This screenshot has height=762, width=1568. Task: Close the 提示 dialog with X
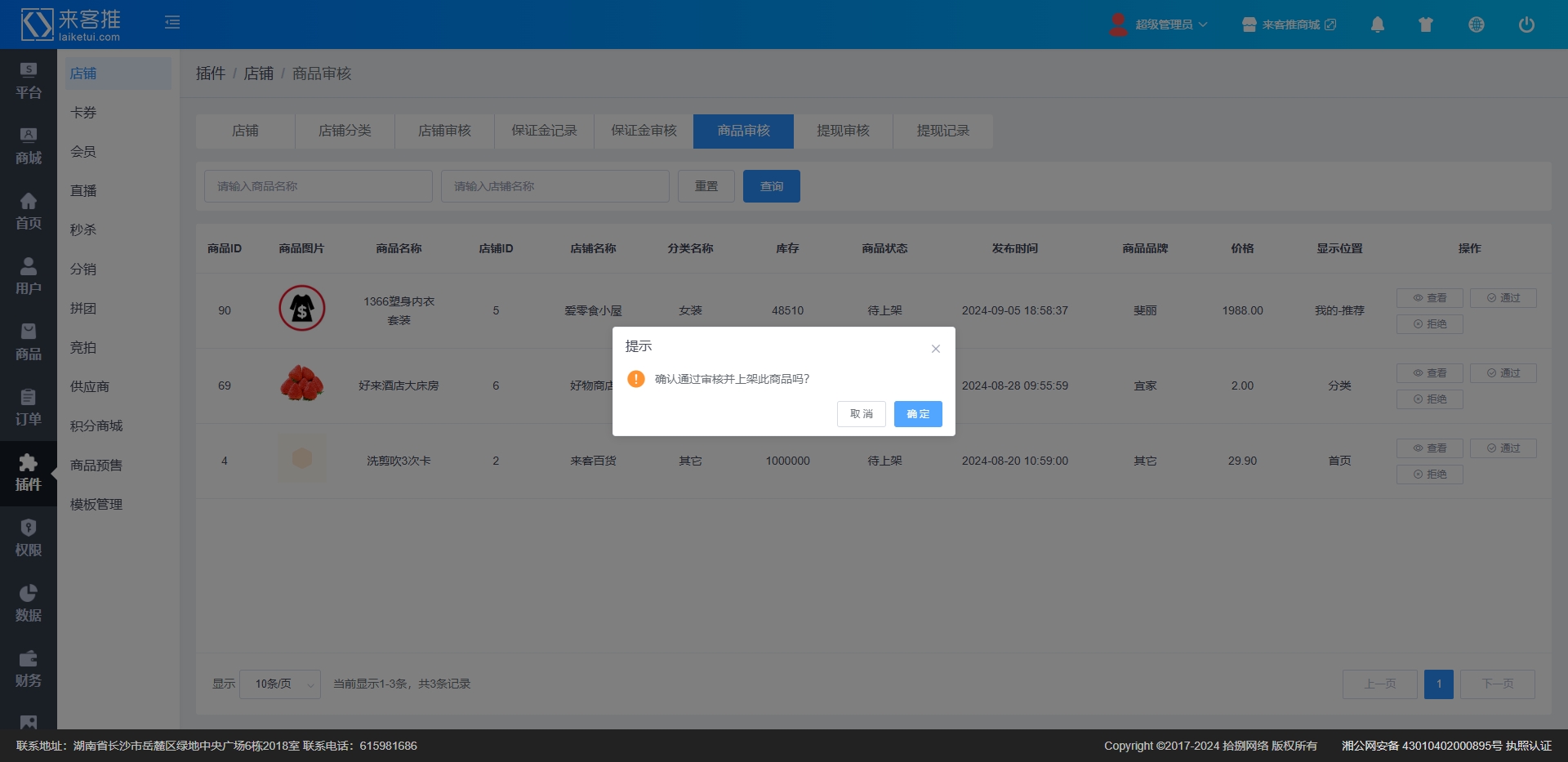pos(935,349)
